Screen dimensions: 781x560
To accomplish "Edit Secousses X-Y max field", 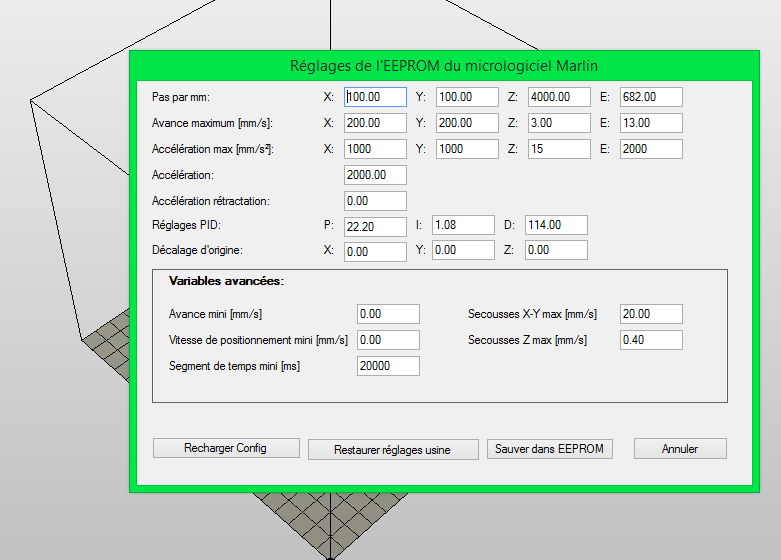I will coord(651,314).
